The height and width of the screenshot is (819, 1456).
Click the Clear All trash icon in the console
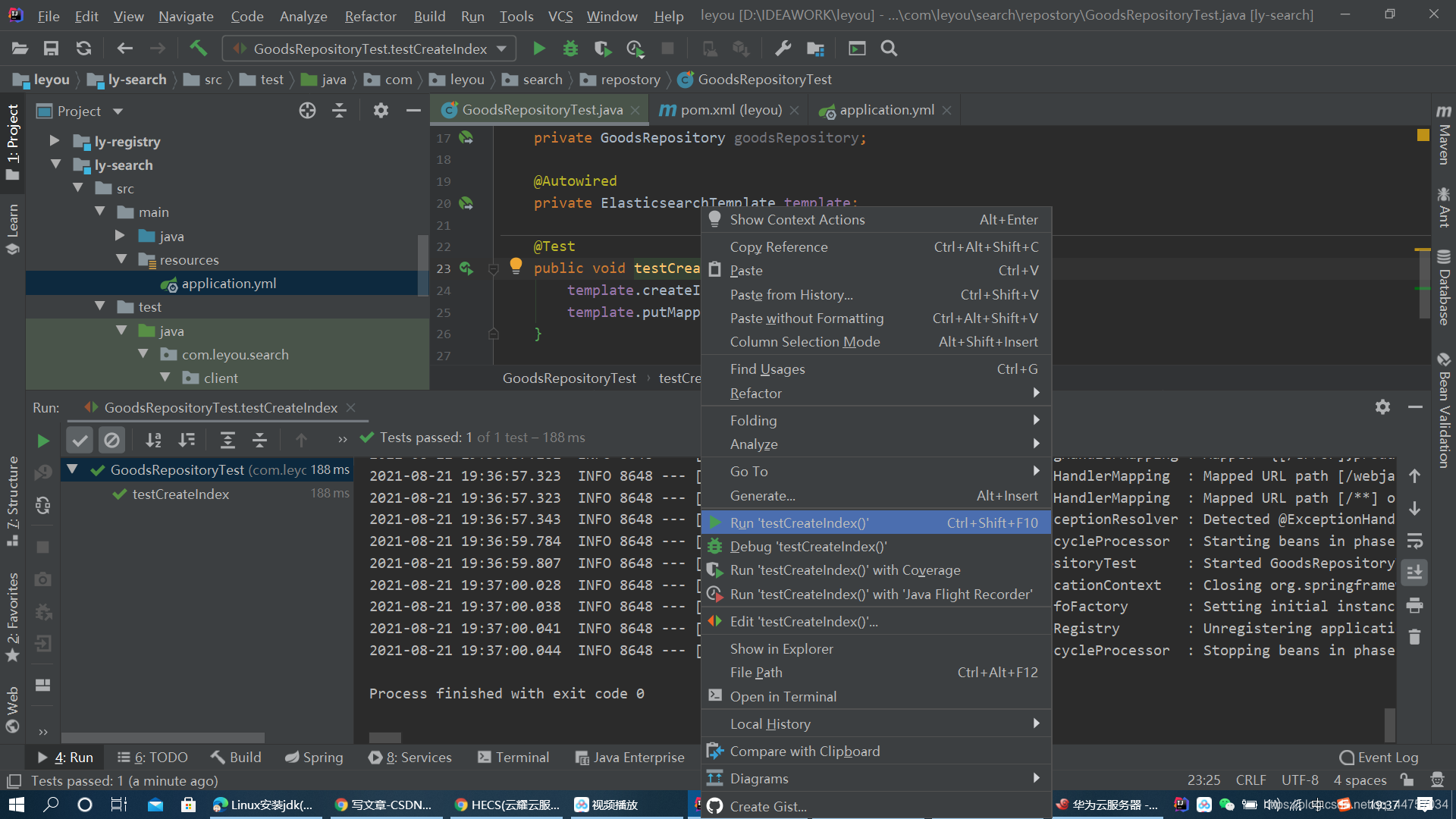[x=1414, y=637]
